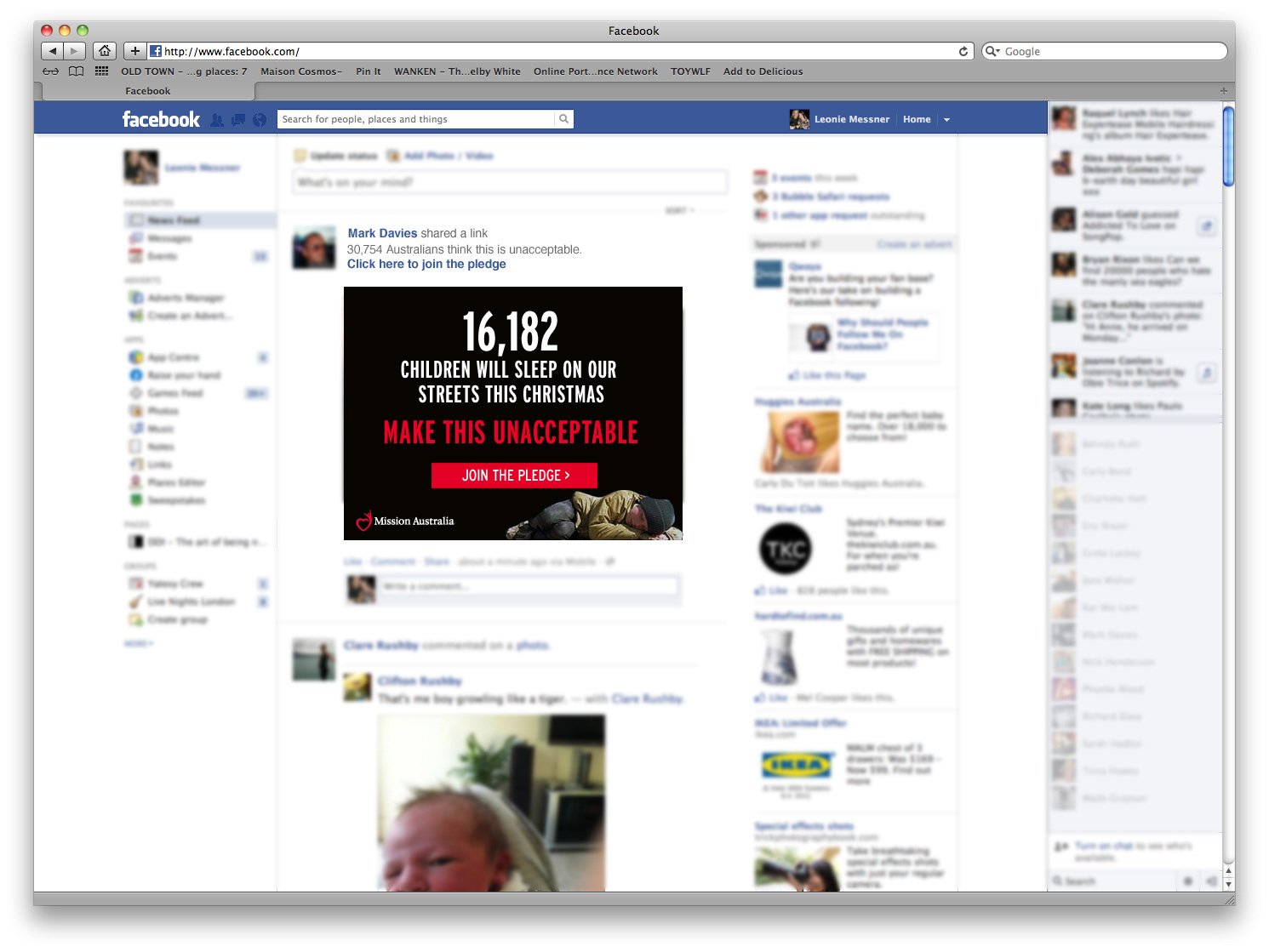1269x952 pixels.
Task: Click the Pin It bookmarklet
Action: click(369, 71)
